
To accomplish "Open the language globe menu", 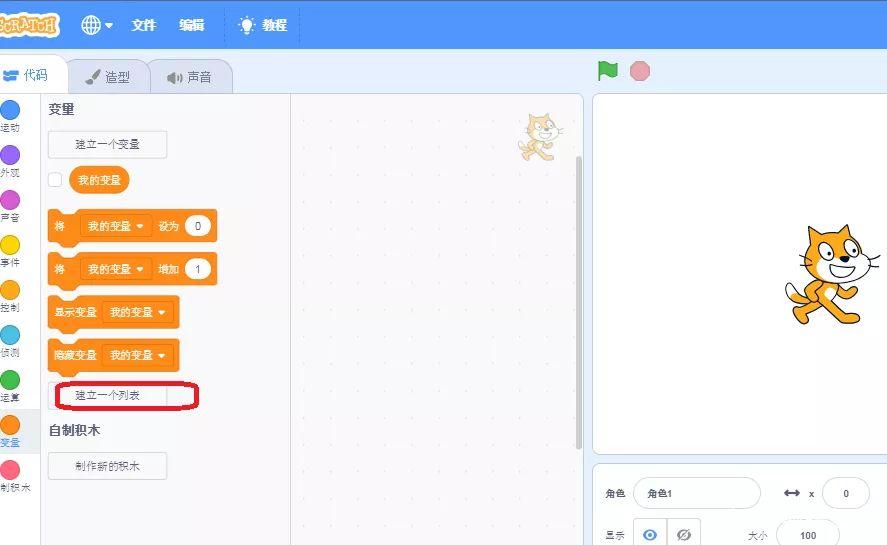I will point(97,25).
